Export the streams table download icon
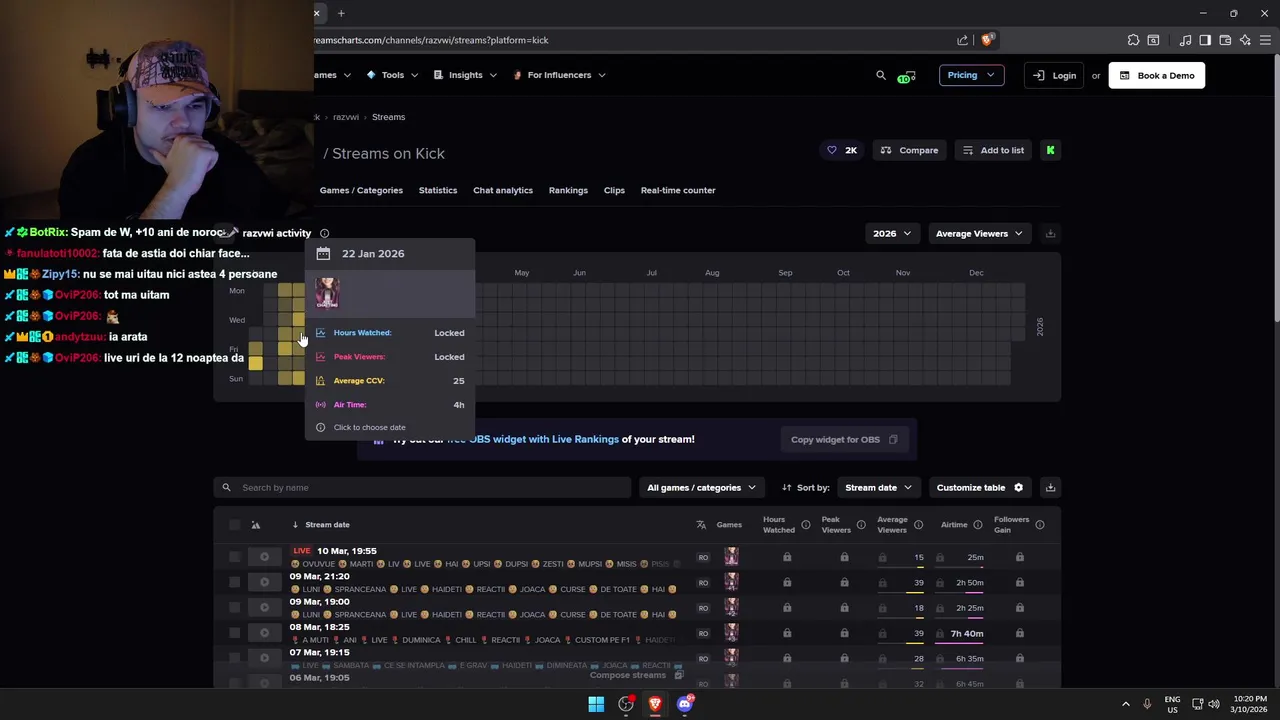The image size is (1280, 720). (1050, 487)
